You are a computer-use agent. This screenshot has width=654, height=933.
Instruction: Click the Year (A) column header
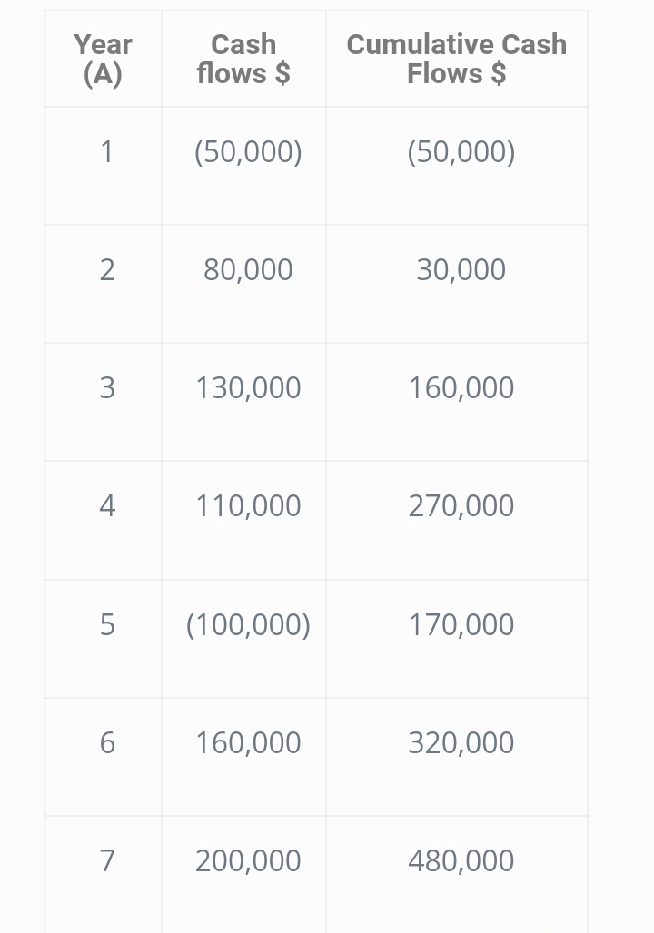103,58
